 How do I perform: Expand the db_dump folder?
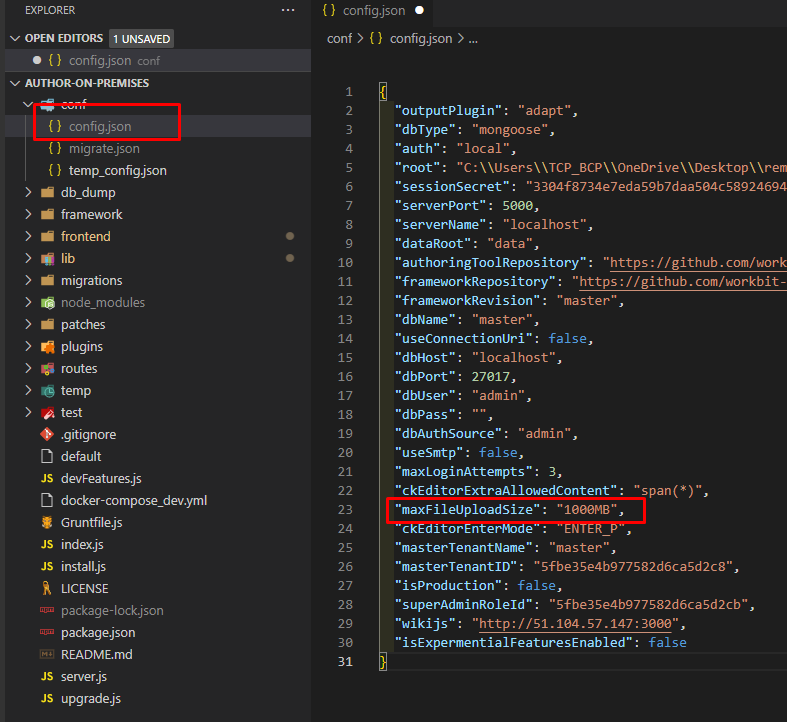(x=27, y=192)
